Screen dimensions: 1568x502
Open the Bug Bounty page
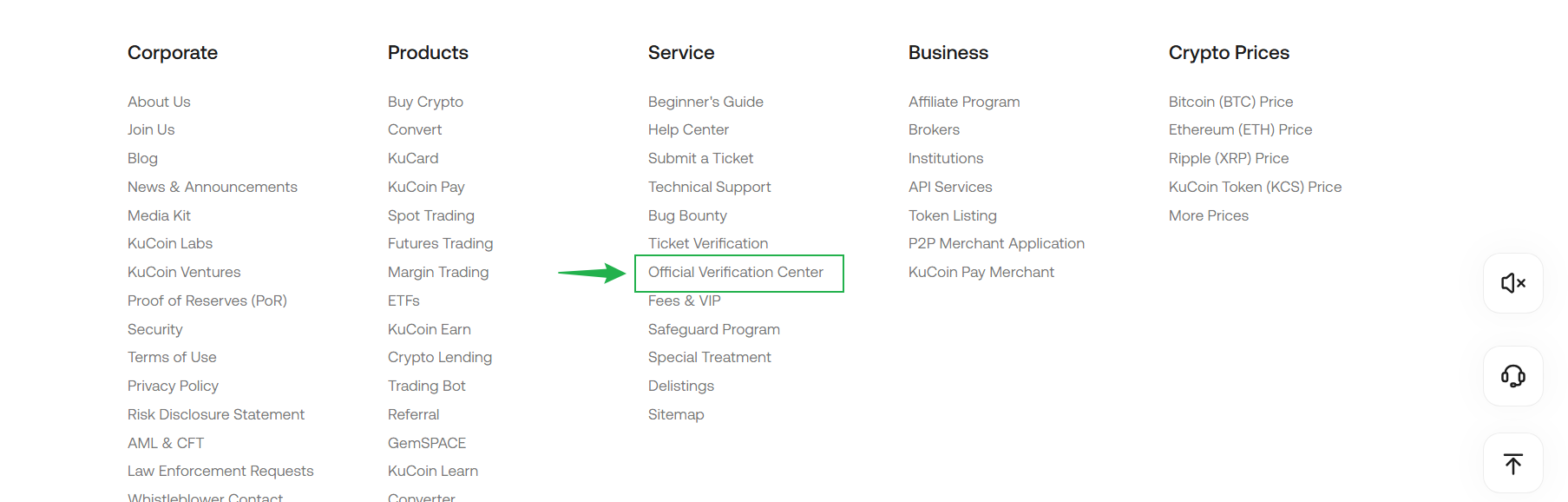pos(687,215)
